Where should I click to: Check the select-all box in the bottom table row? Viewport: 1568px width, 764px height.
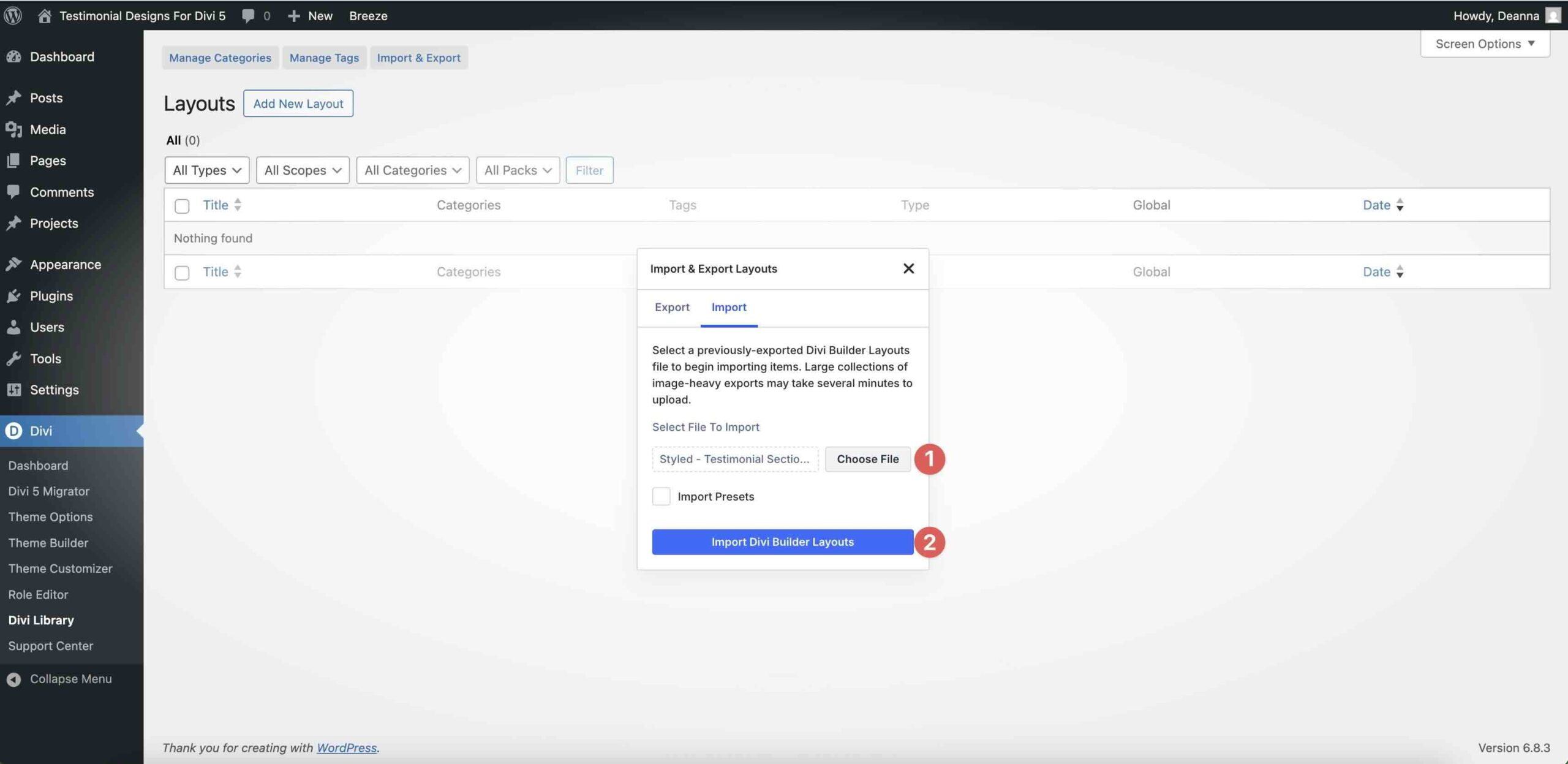click(181, 273)
